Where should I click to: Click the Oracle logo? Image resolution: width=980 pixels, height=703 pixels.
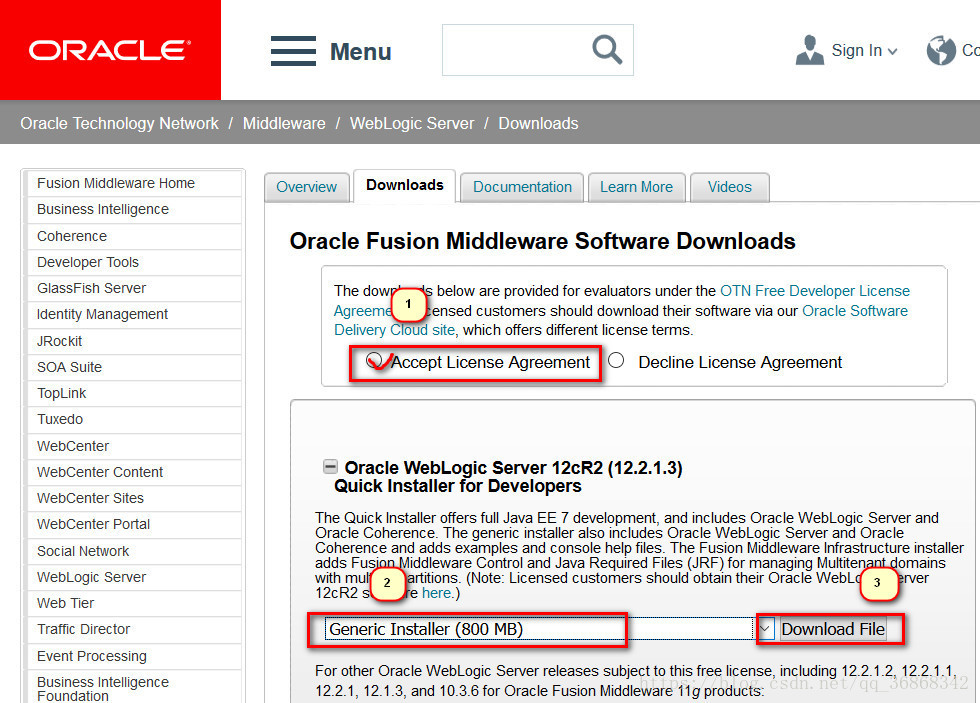coord(110,50)
